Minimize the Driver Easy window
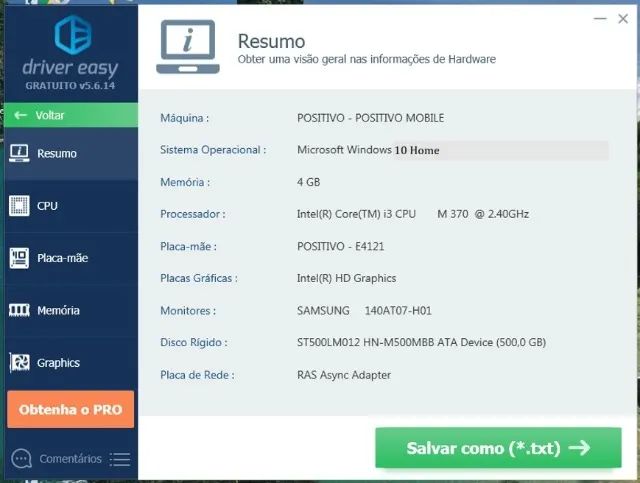 pos(600,19)
